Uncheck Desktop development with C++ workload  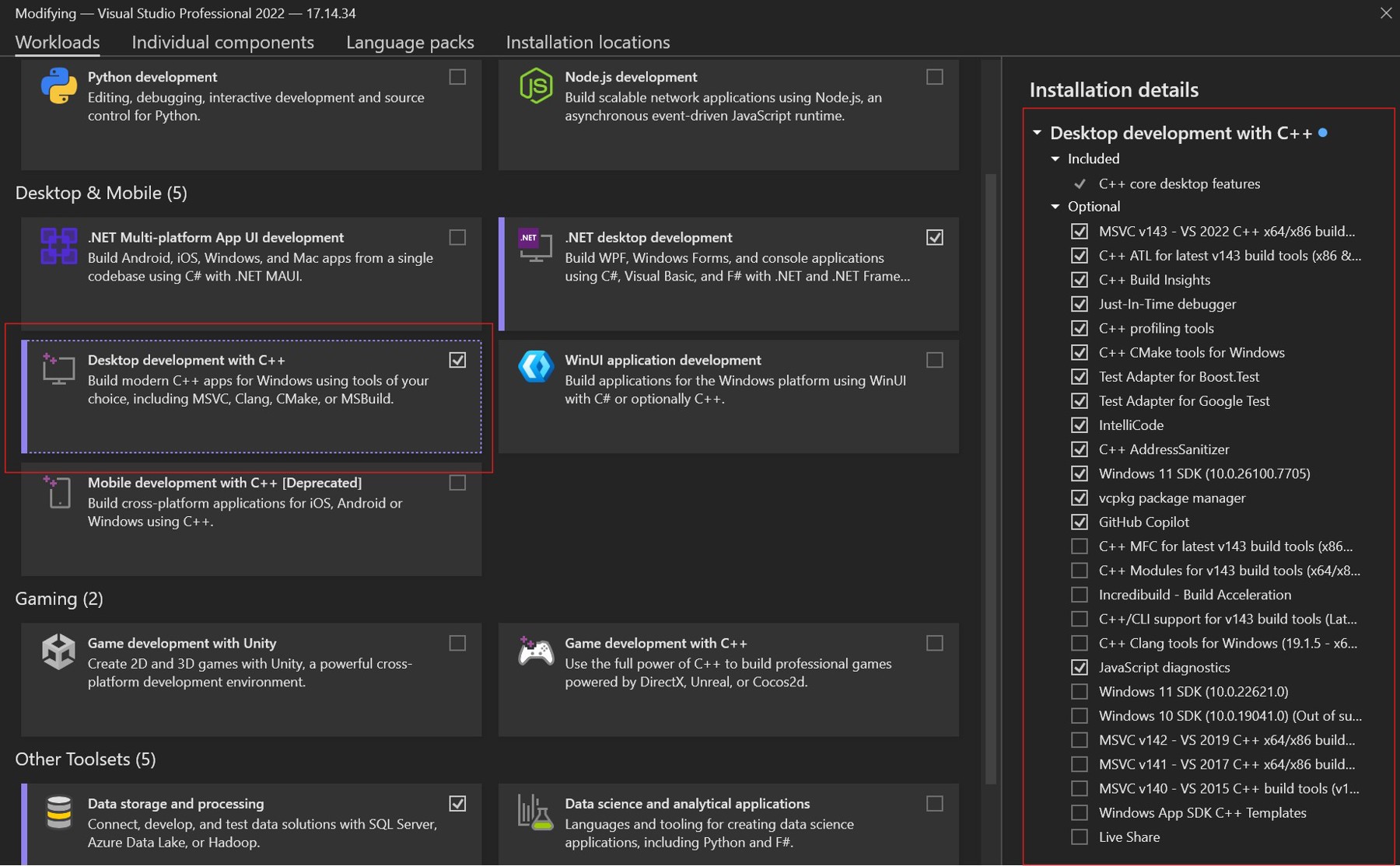(x=457, y=360)
